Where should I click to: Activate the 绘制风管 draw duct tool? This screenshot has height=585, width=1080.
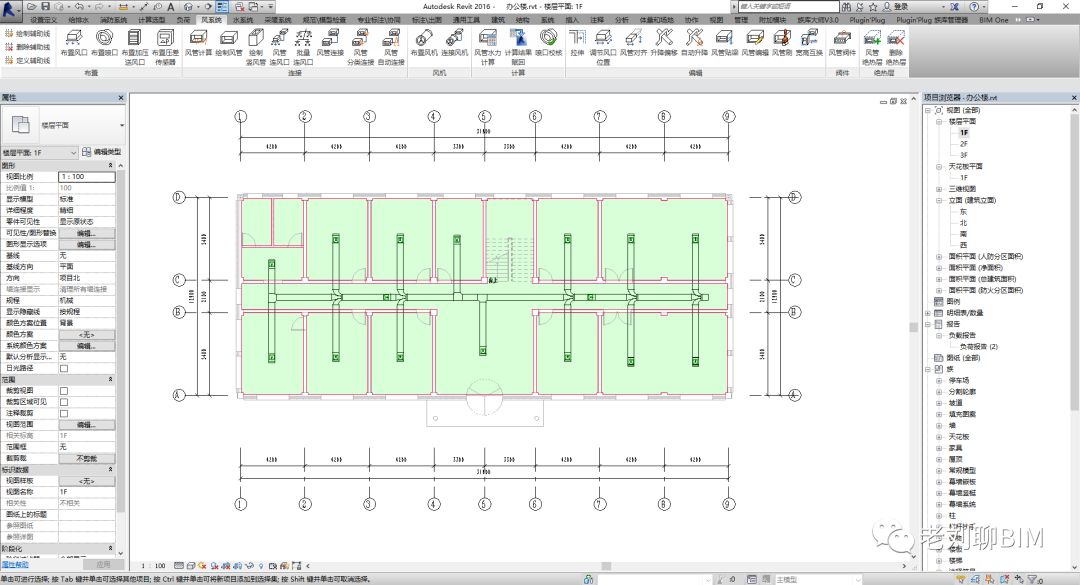(x=229, y=42)
